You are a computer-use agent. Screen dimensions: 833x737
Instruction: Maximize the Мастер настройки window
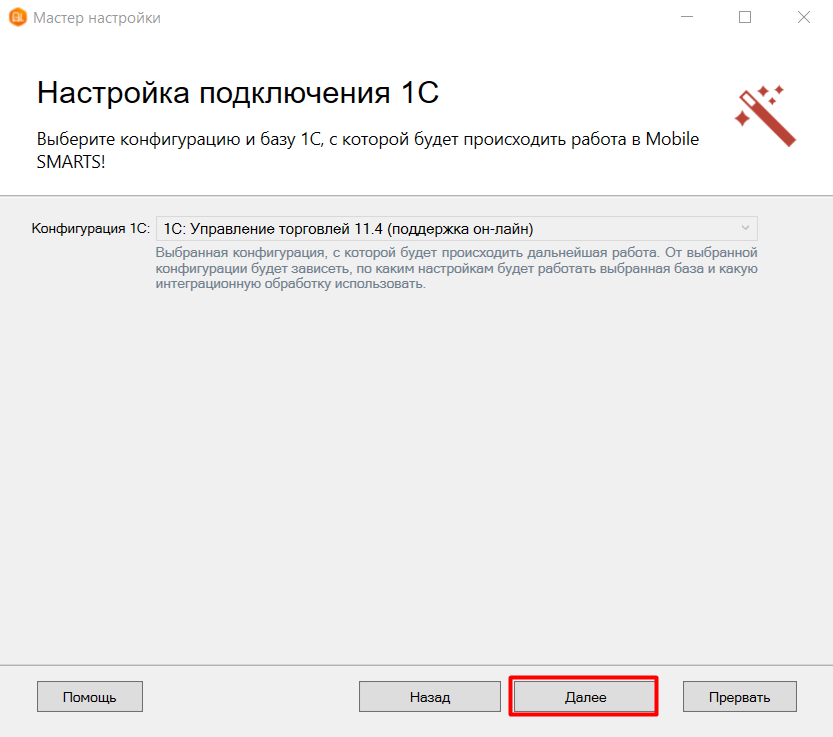(x=745, y=17)
